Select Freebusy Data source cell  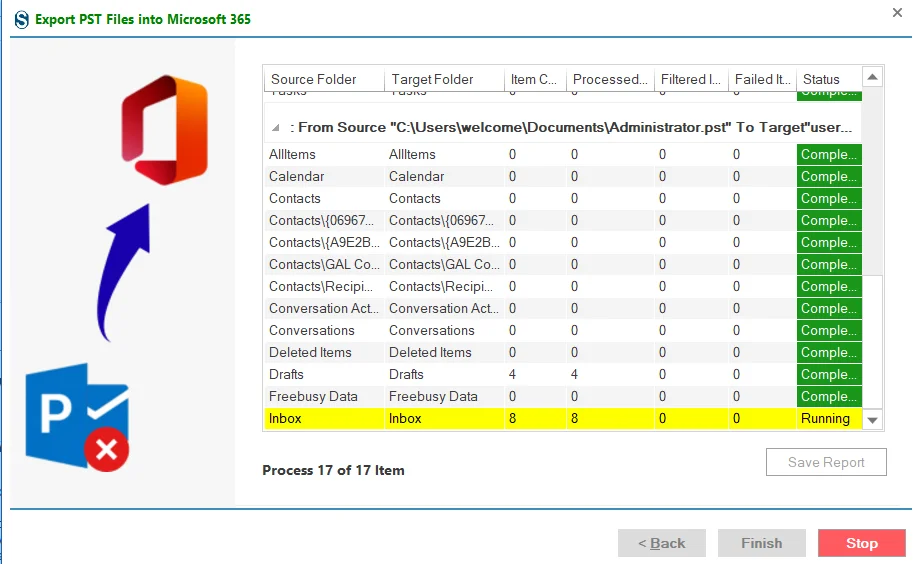click(324, 396)
